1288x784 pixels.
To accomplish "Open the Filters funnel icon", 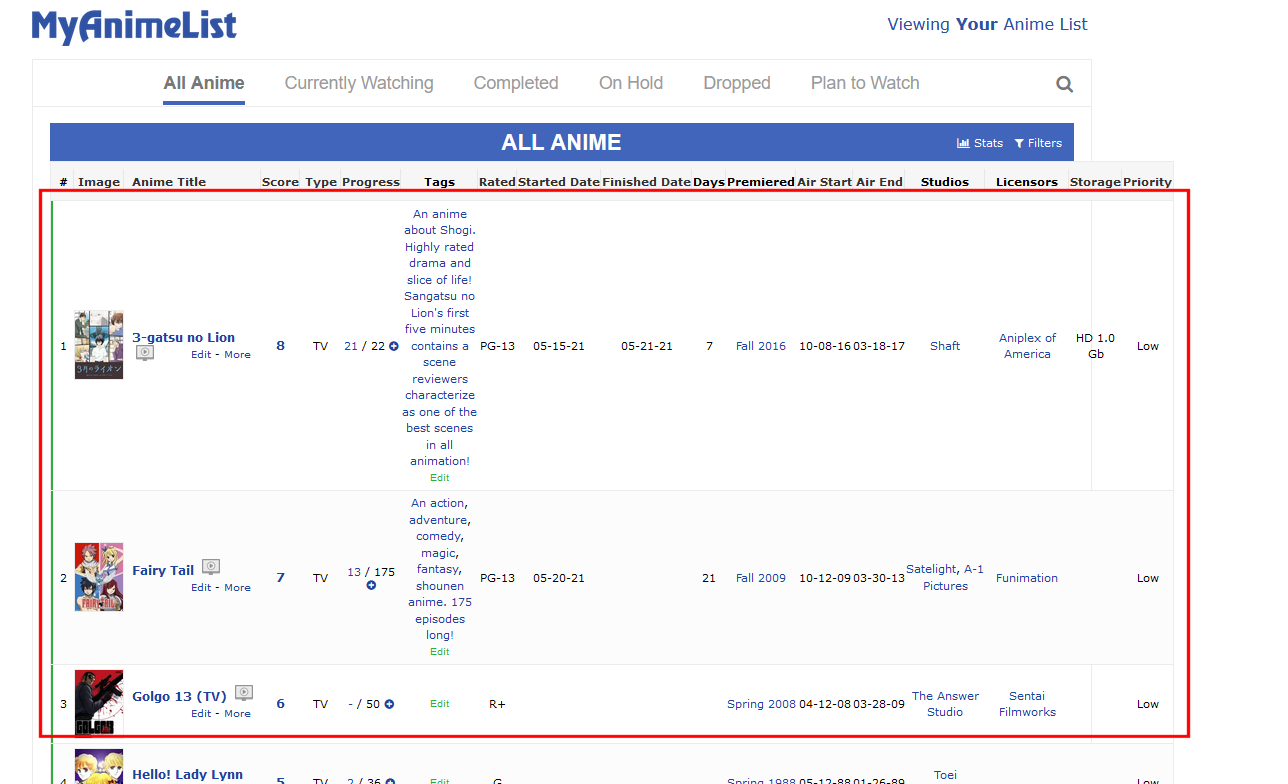I will click(1019, 143).
